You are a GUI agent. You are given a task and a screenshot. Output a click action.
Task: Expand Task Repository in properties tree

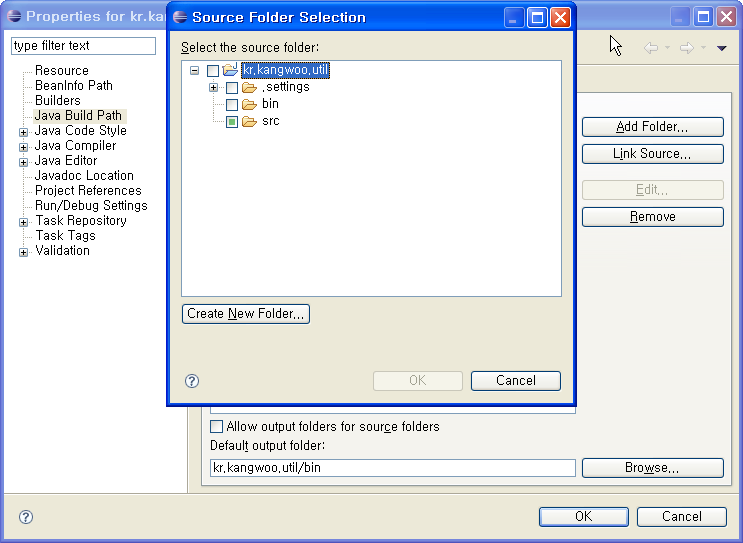pyautogui.click(x=23, y=222)
